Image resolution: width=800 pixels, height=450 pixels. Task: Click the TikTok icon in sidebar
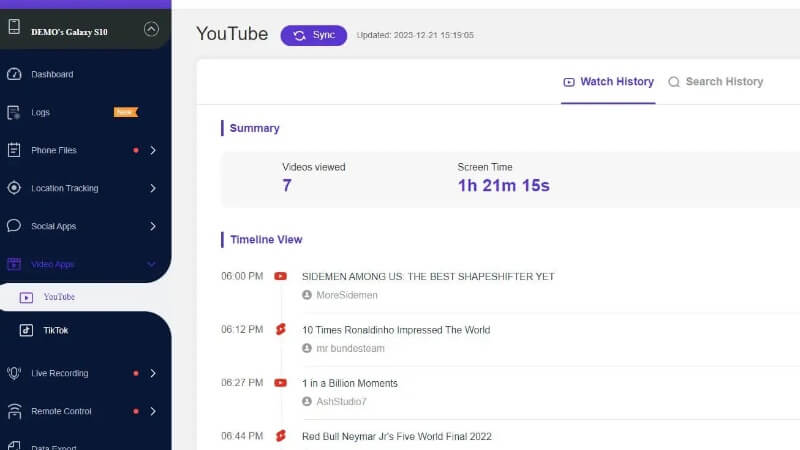coord(26,331)
